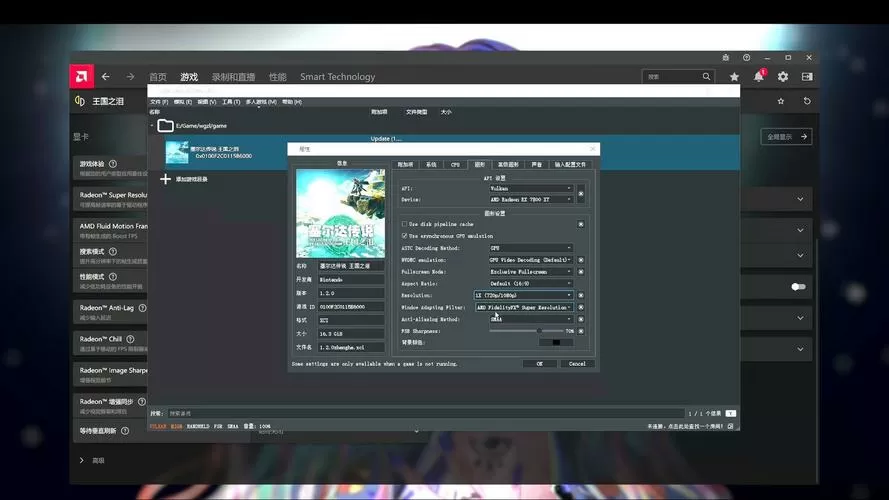Go forward with the right arrow in AMD Software
The image size is (889, 500).
(130, 77)
